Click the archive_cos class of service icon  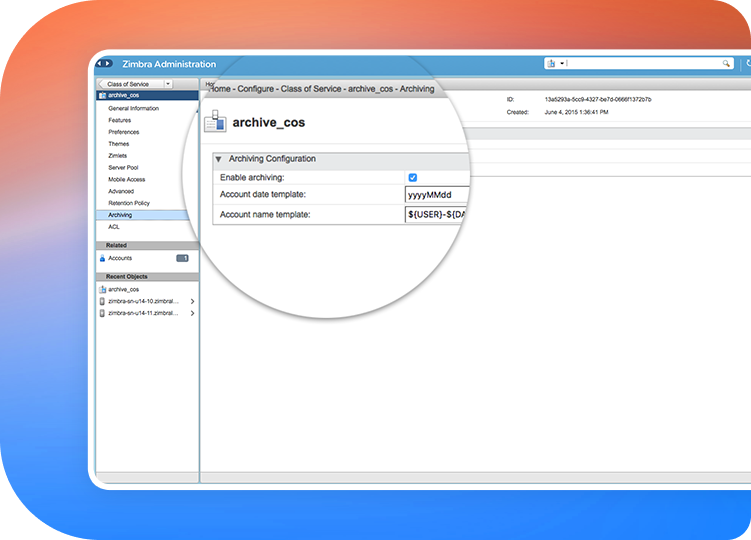point(215,121)
